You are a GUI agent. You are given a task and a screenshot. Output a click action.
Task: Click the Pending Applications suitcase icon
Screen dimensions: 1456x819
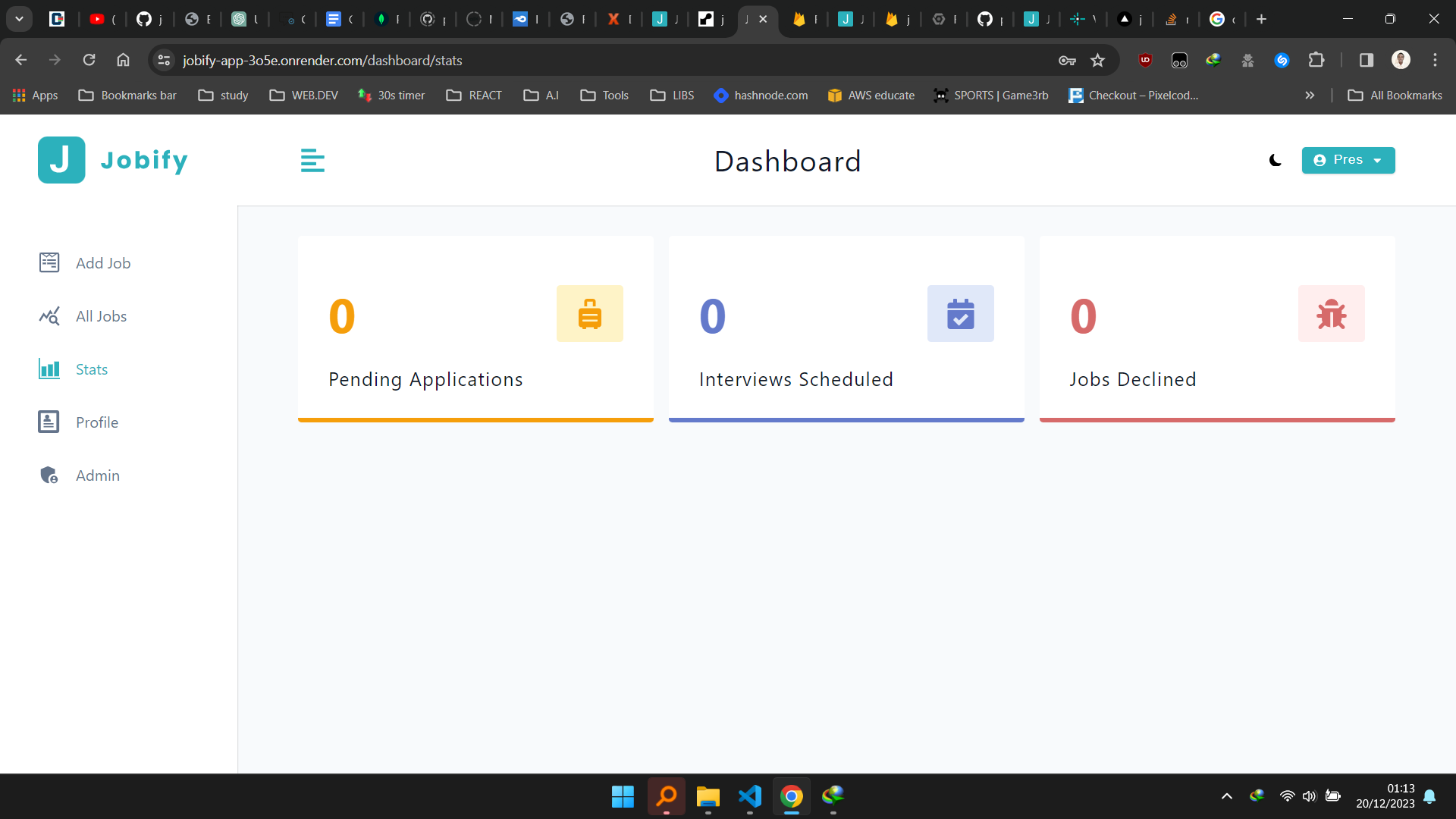(590, 314)
